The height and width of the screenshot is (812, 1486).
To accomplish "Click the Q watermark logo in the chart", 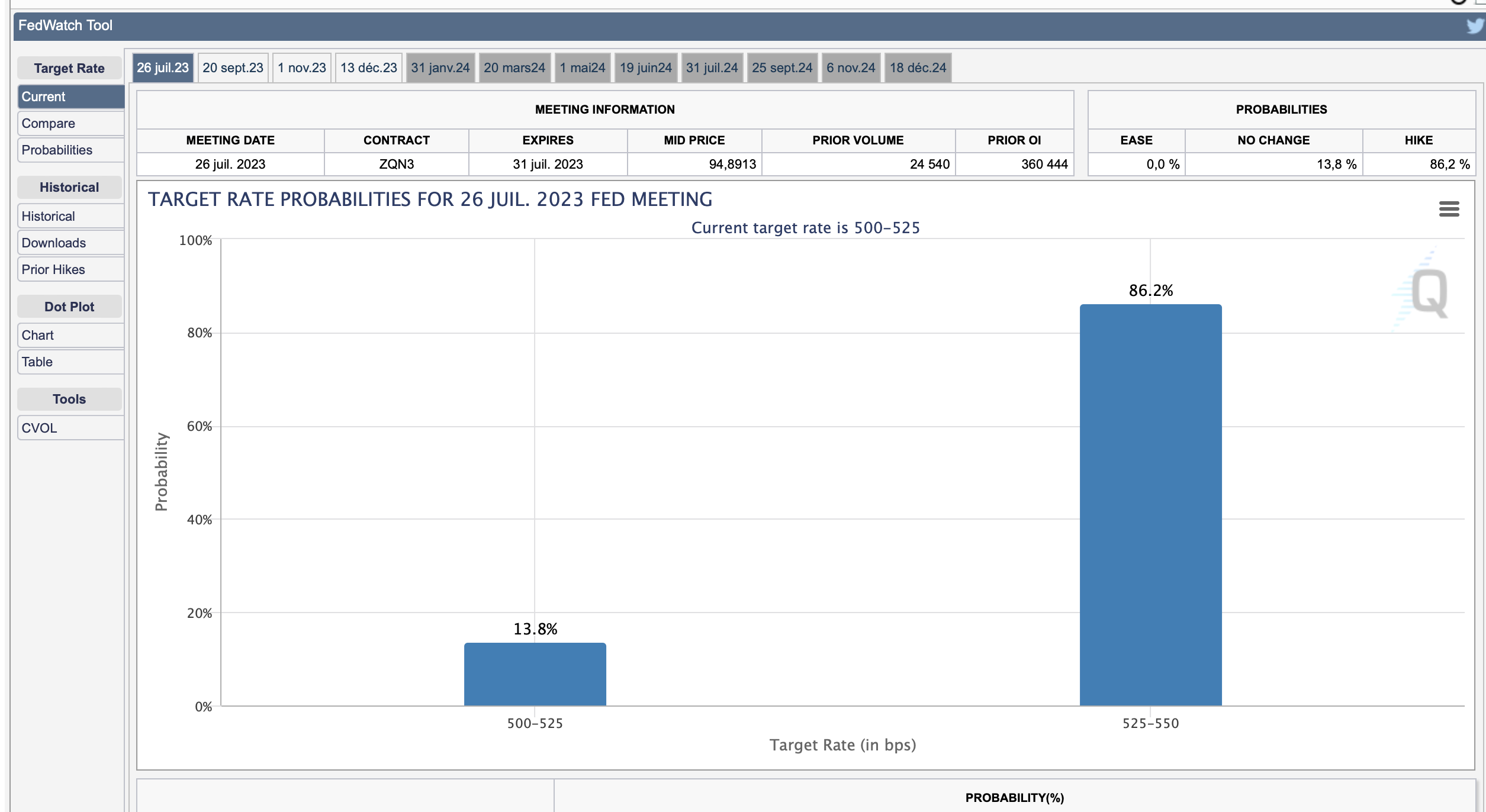I will (1429, 293).
